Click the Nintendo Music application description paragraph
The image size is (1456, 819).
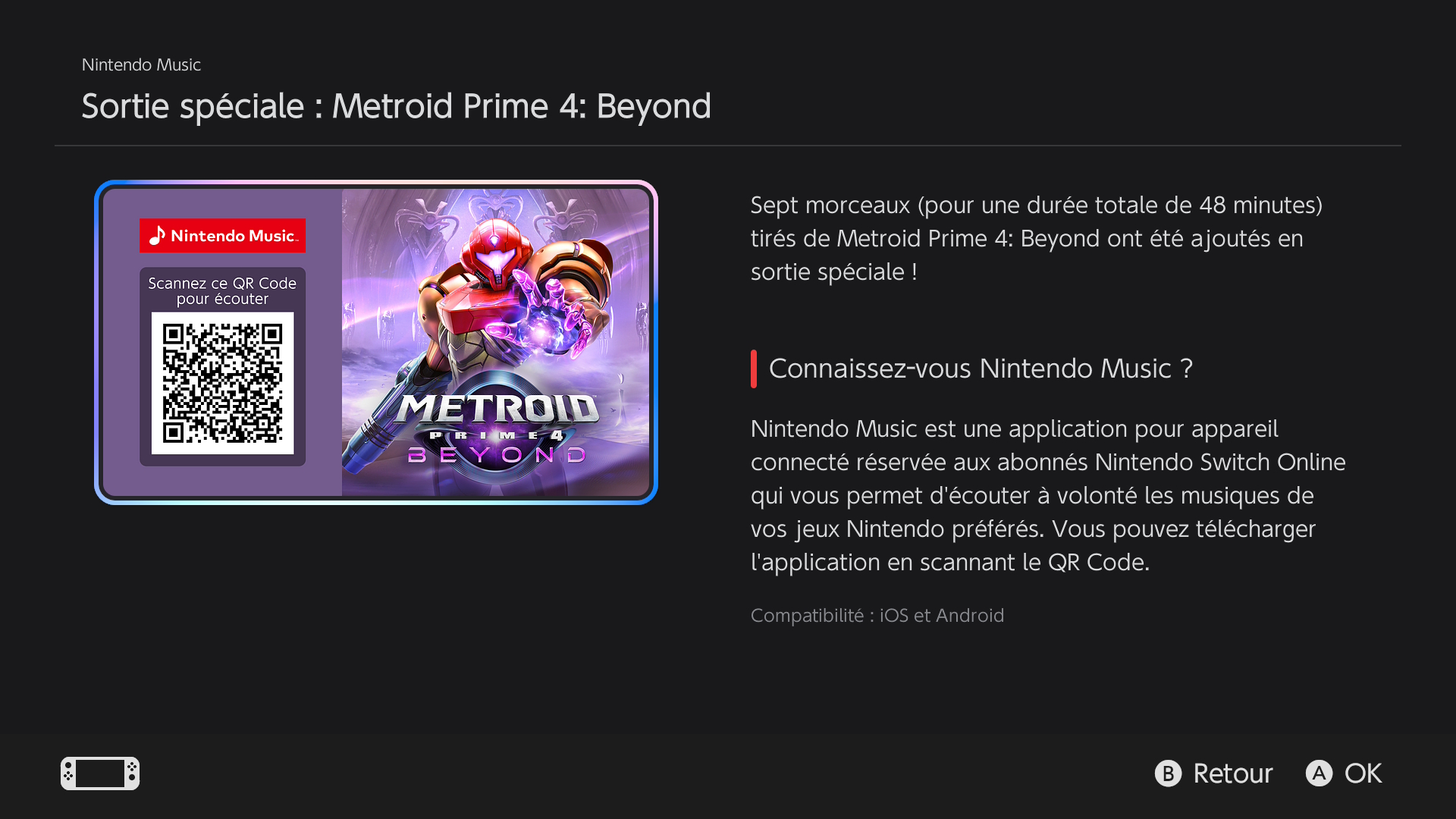(x=1048, y=495)
